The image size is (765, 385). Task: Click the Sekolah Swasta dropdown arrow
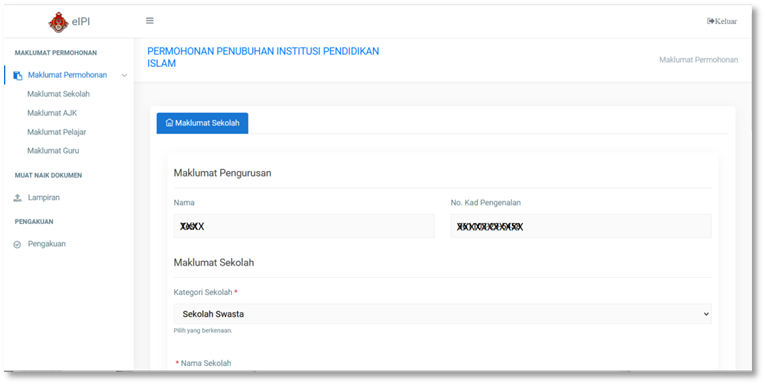[705, 314]
